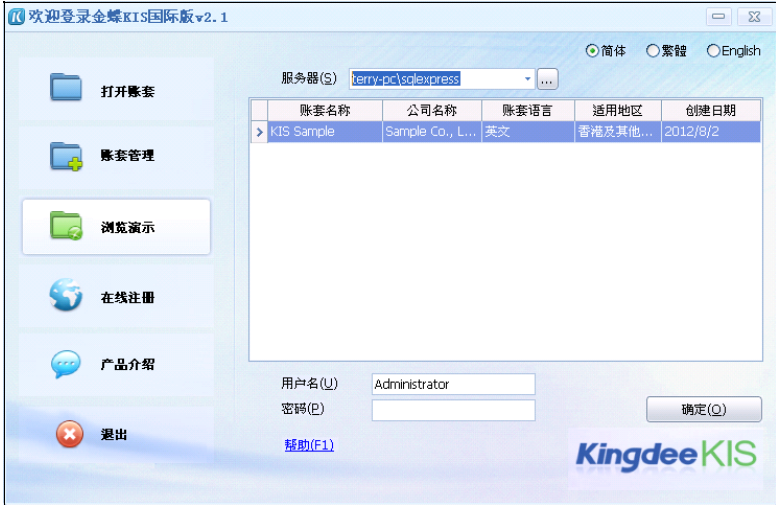Viewport: 776px width, 505px height.
Task: Click the blue folder icon for 打开账套
Action: point(66,88)
